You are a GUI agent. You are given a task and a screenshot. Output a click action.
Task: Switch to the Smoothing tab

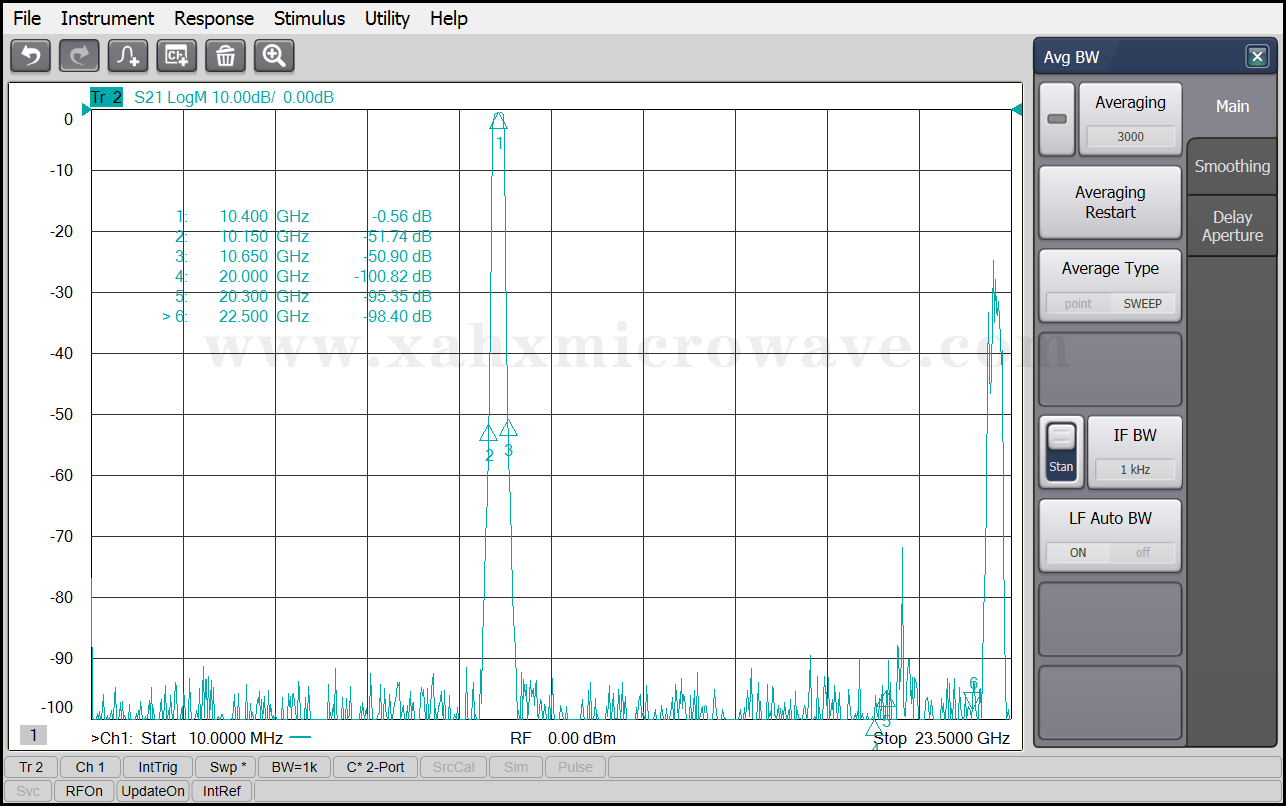click(1232, 166)
